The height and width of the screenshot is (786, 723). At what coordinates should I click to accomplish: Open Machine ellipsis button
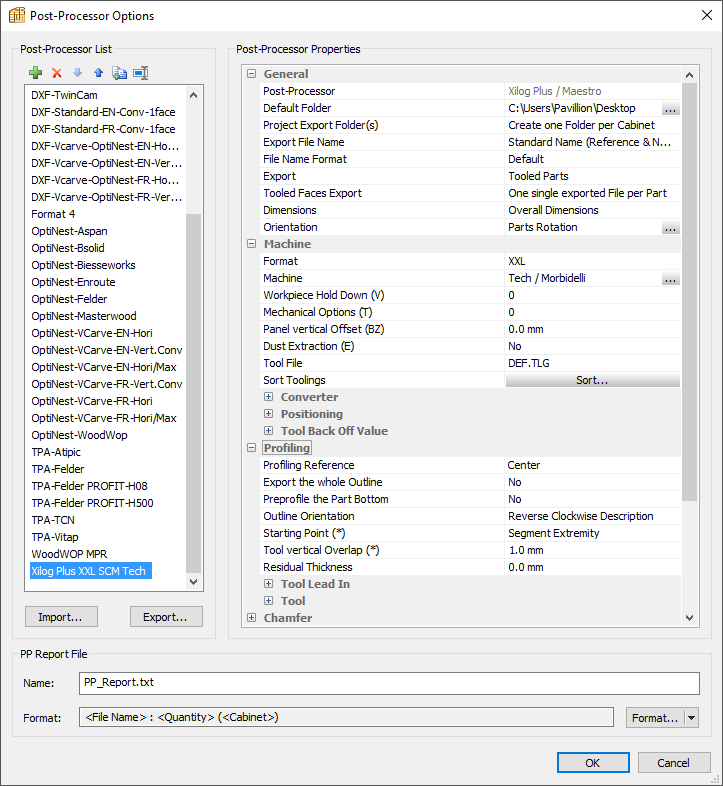(670, 278)
